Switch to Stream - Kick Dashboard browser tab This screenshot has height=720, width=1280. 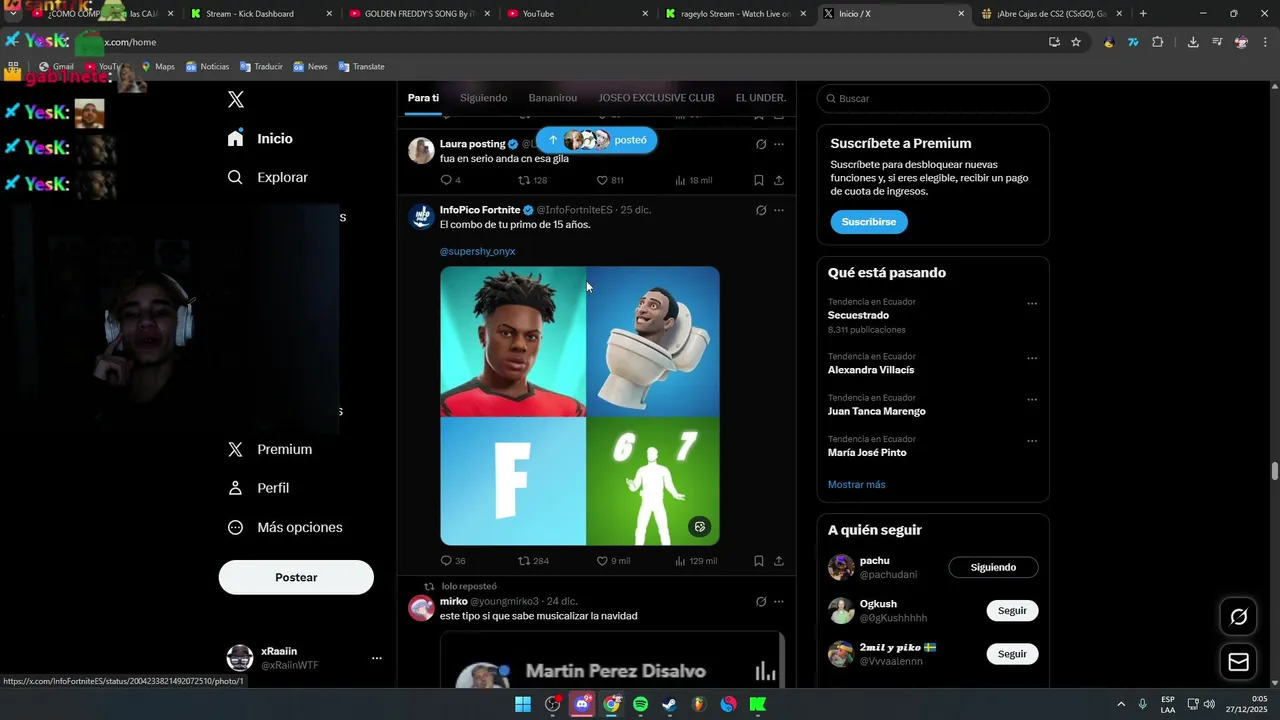[259, 14]
